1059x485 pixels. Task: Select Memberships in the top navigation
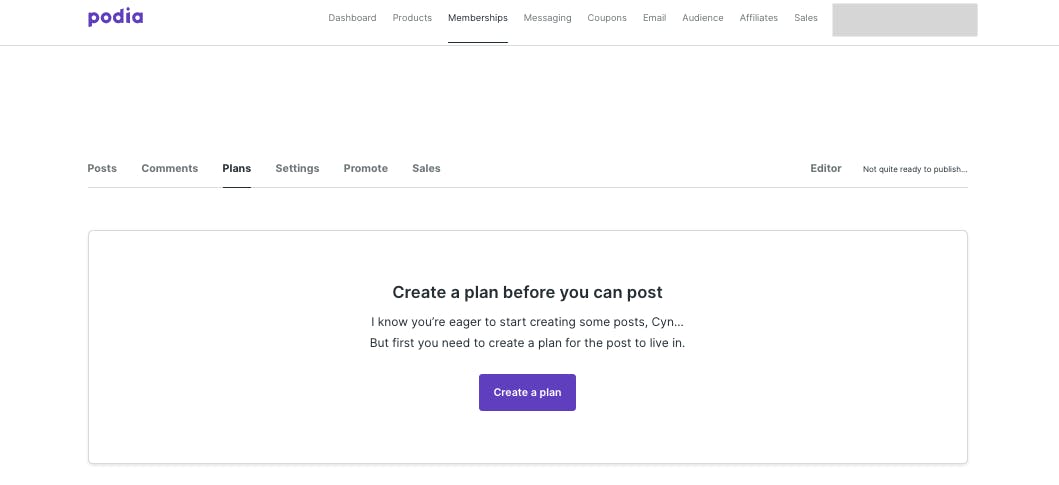477,18
